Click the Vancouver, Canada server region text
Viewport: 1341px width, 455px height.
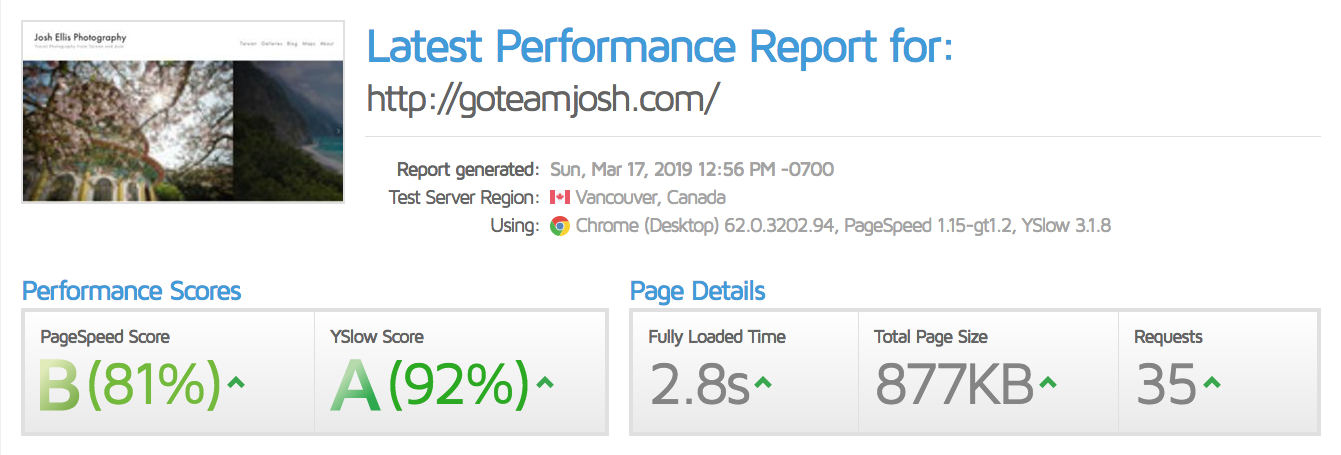pos(651,197)
